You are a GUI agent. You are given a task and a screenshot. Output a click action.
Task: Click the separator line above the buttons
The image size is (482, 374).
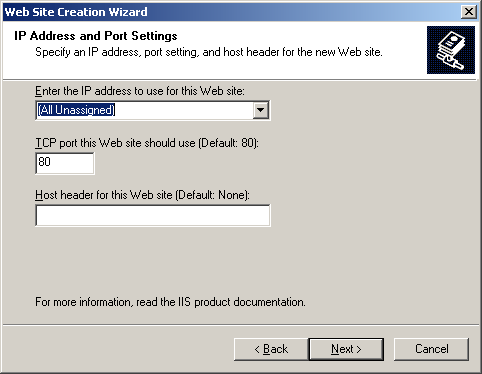[241, 324]
